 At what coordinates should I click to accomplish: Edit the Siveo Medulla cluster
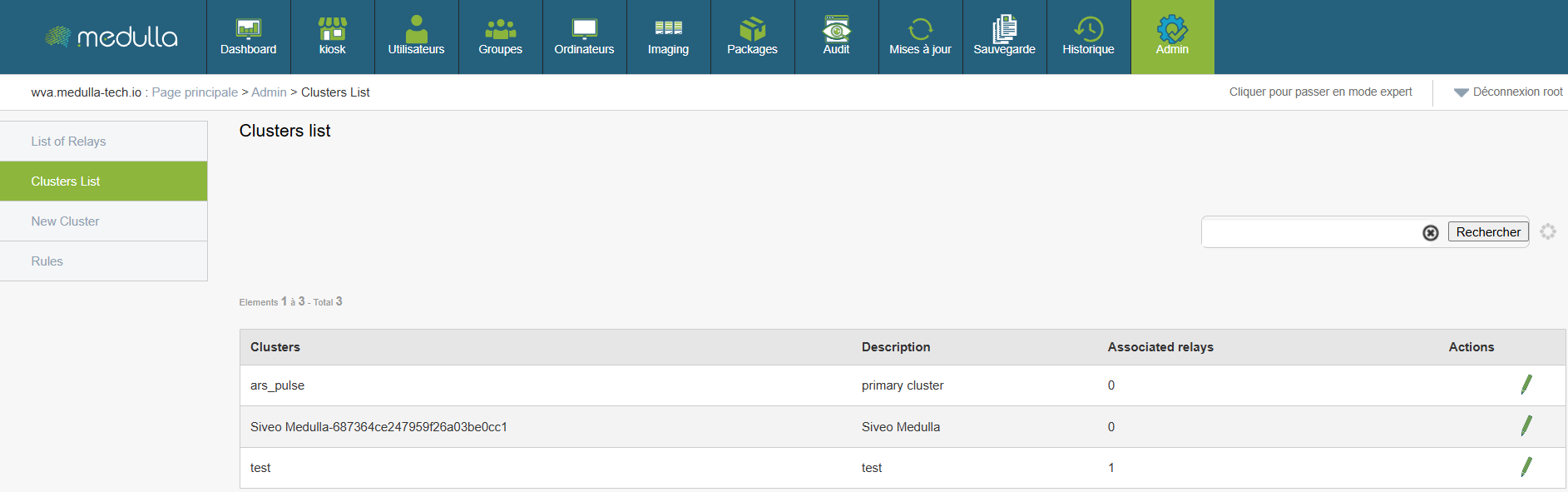tap(1526, 426)
